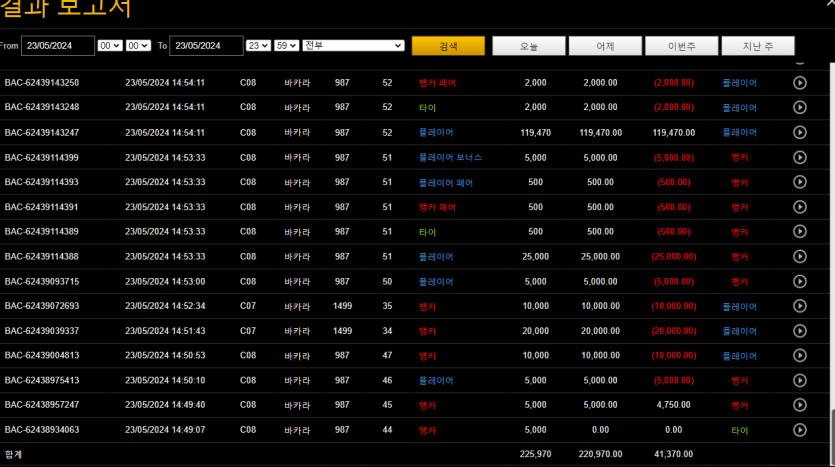Play replay for bet BAC-62439114393

(799, 182)
